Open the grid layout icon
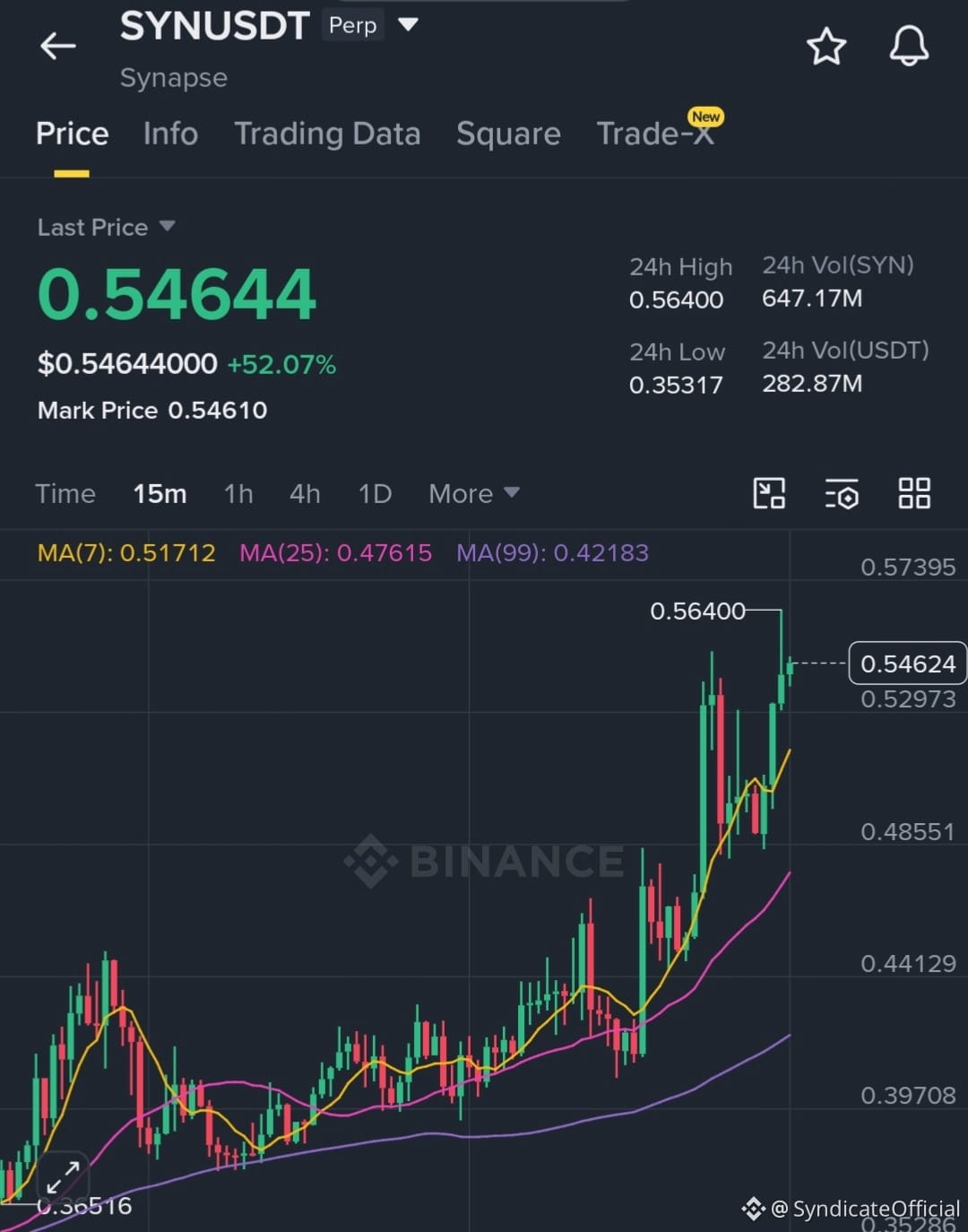The height and width of the screenshot is (1232, 968). coord(914,493)
